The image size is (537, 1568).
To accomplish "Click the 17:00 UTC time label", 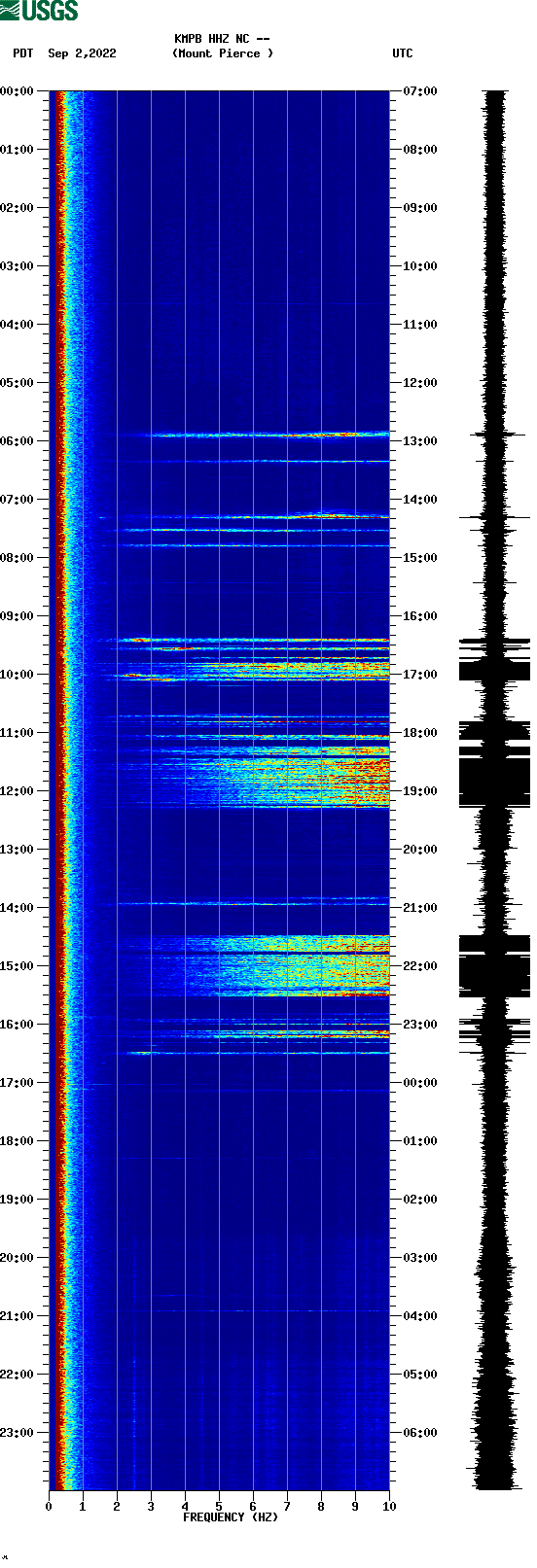I will click(420, 675).
